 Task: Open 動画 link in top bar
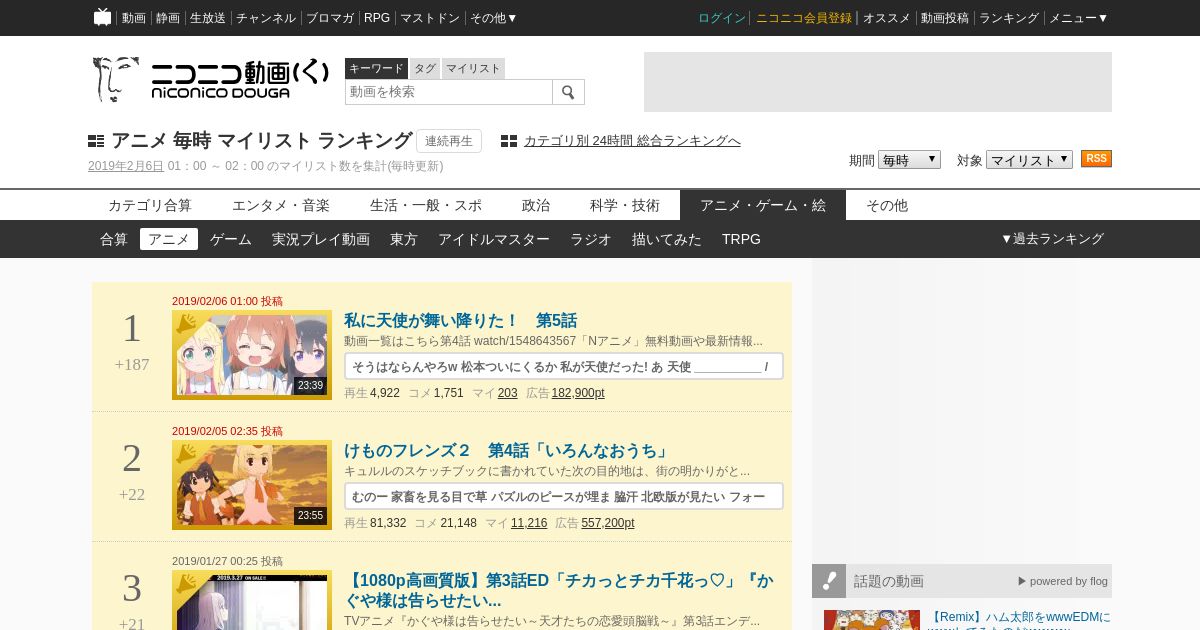tap(134, 18)
